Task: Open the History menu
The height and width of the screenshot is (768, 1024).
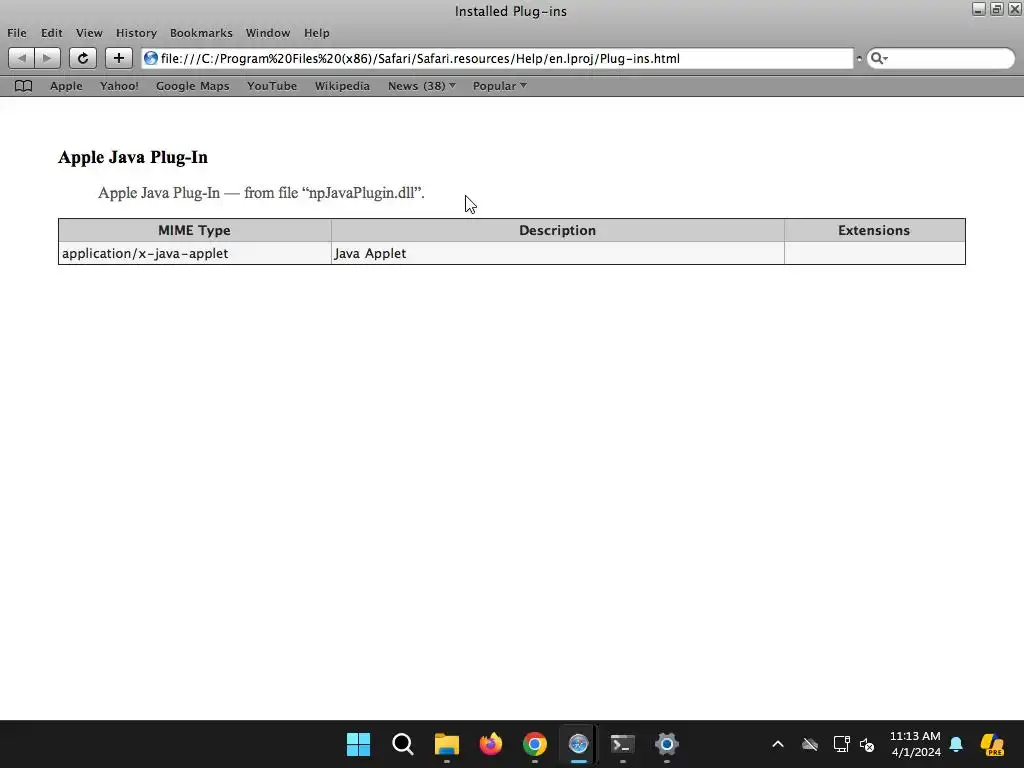Action: pyautogui.click(x=136, y=33)
